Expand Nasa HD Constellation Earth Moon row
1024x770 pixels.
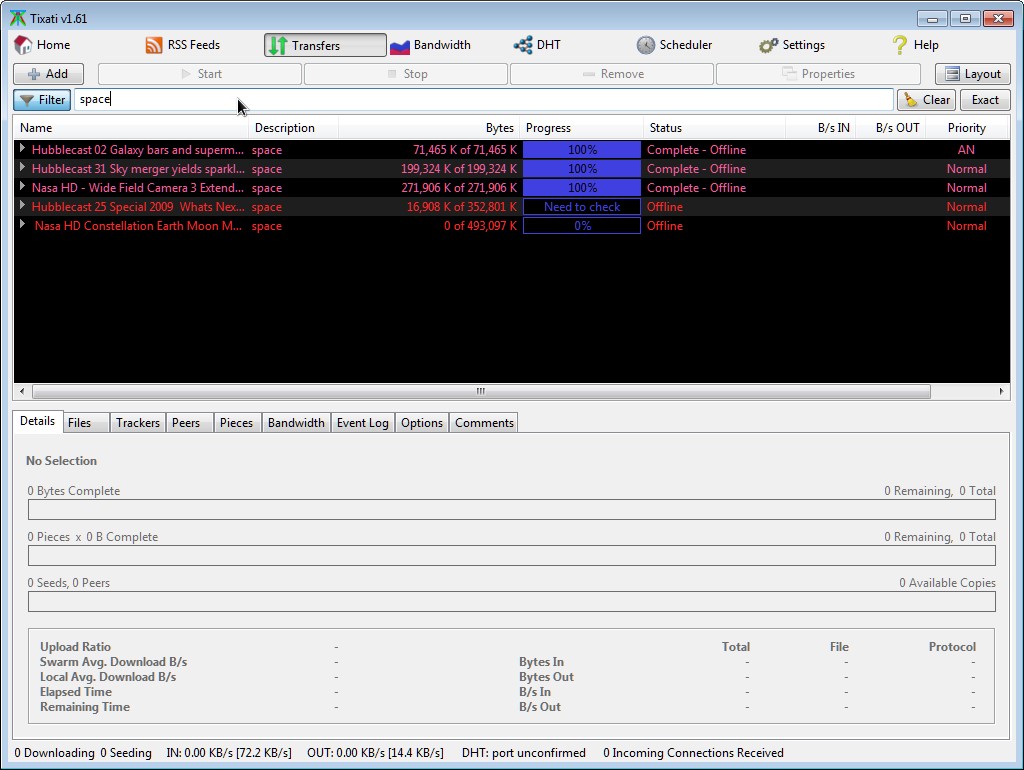(22, 224)
